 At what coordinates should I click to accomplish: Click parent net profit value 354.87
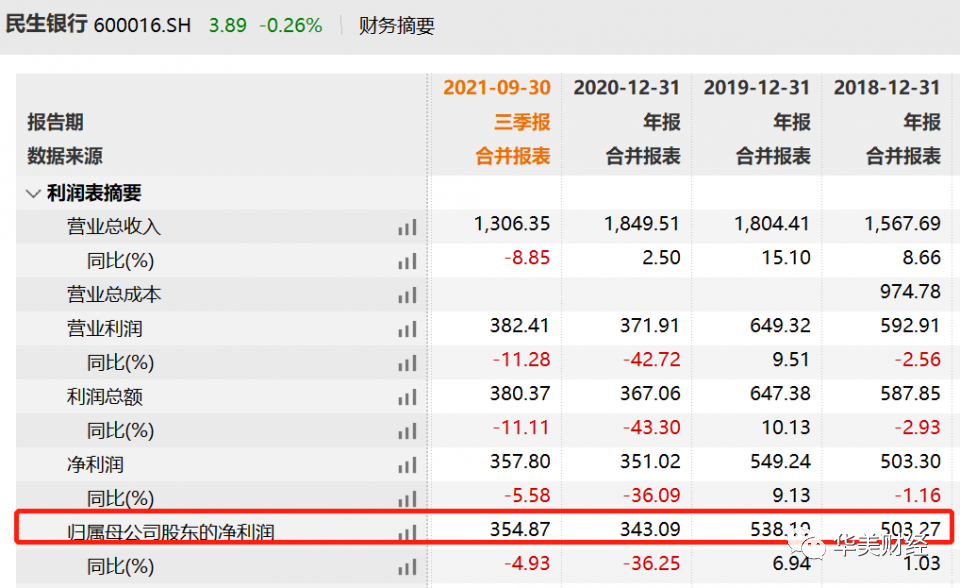coord(519,529)
